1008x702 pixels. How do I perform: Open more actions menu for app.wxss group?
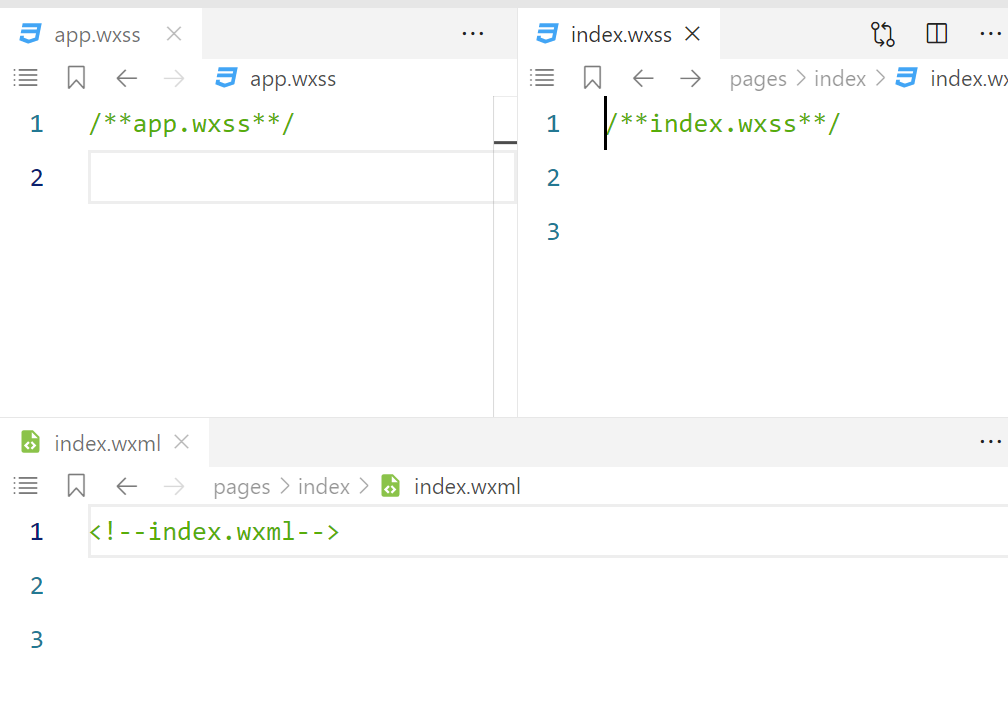(x=472, y=33)
